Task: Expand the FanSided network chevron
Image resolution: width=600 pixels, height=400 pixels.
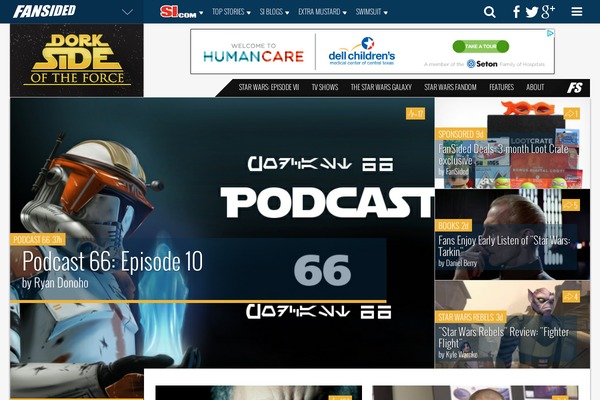Action: point(127,12)
